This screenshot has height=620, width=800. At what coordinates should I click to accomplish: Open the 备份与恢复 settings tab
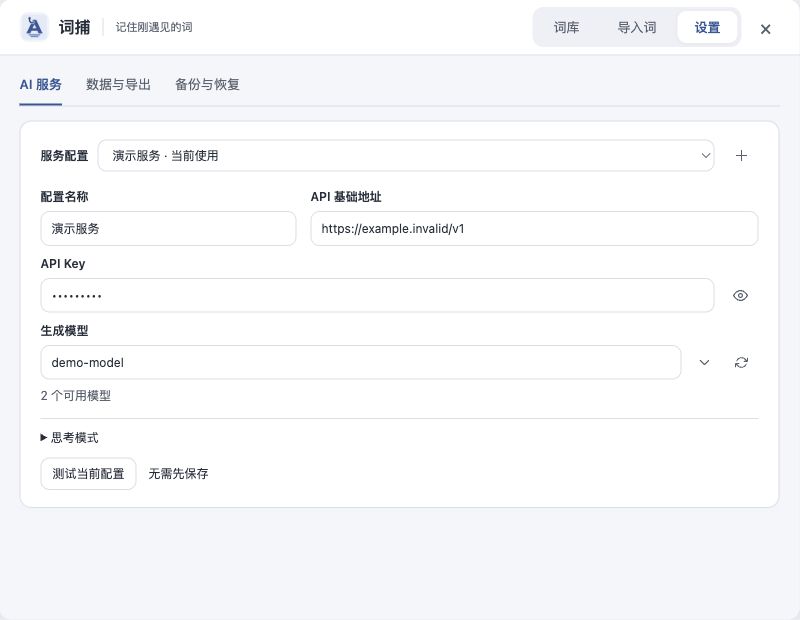click(207, 85)
